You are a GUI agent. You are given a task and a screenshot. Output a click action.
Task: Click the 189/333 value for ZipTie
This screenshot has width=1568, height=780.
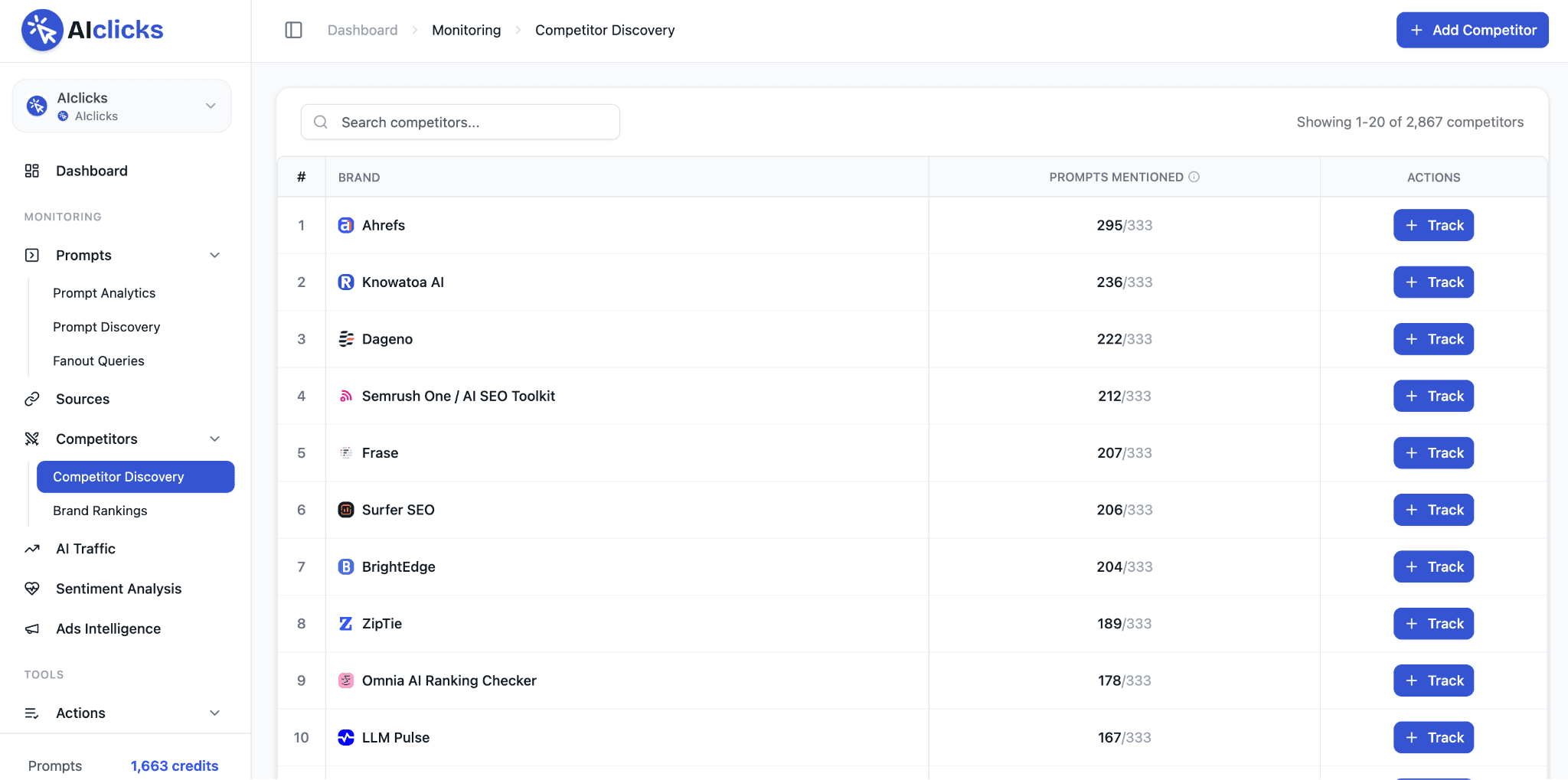[x=1124, y=624]
